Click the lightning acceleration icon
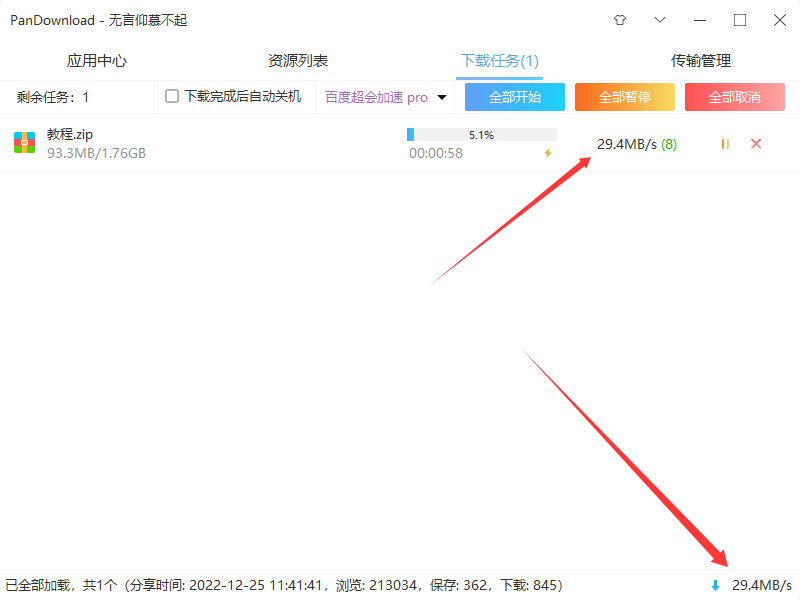The width and height of the screenshot is (800, 600). click(x=548, y=153)
